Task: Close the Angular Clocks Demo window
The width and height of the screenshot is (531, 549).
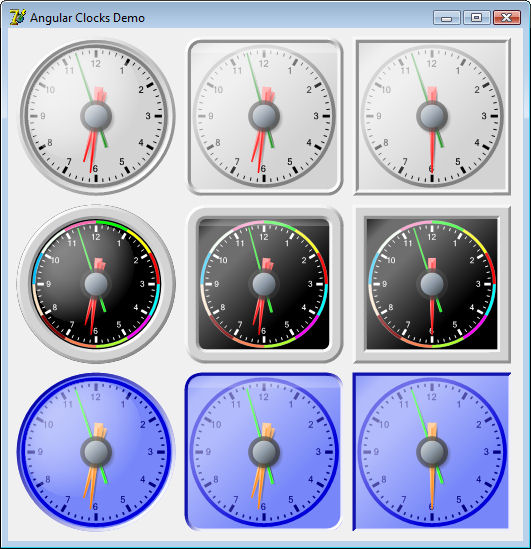Action: (507, 18)
